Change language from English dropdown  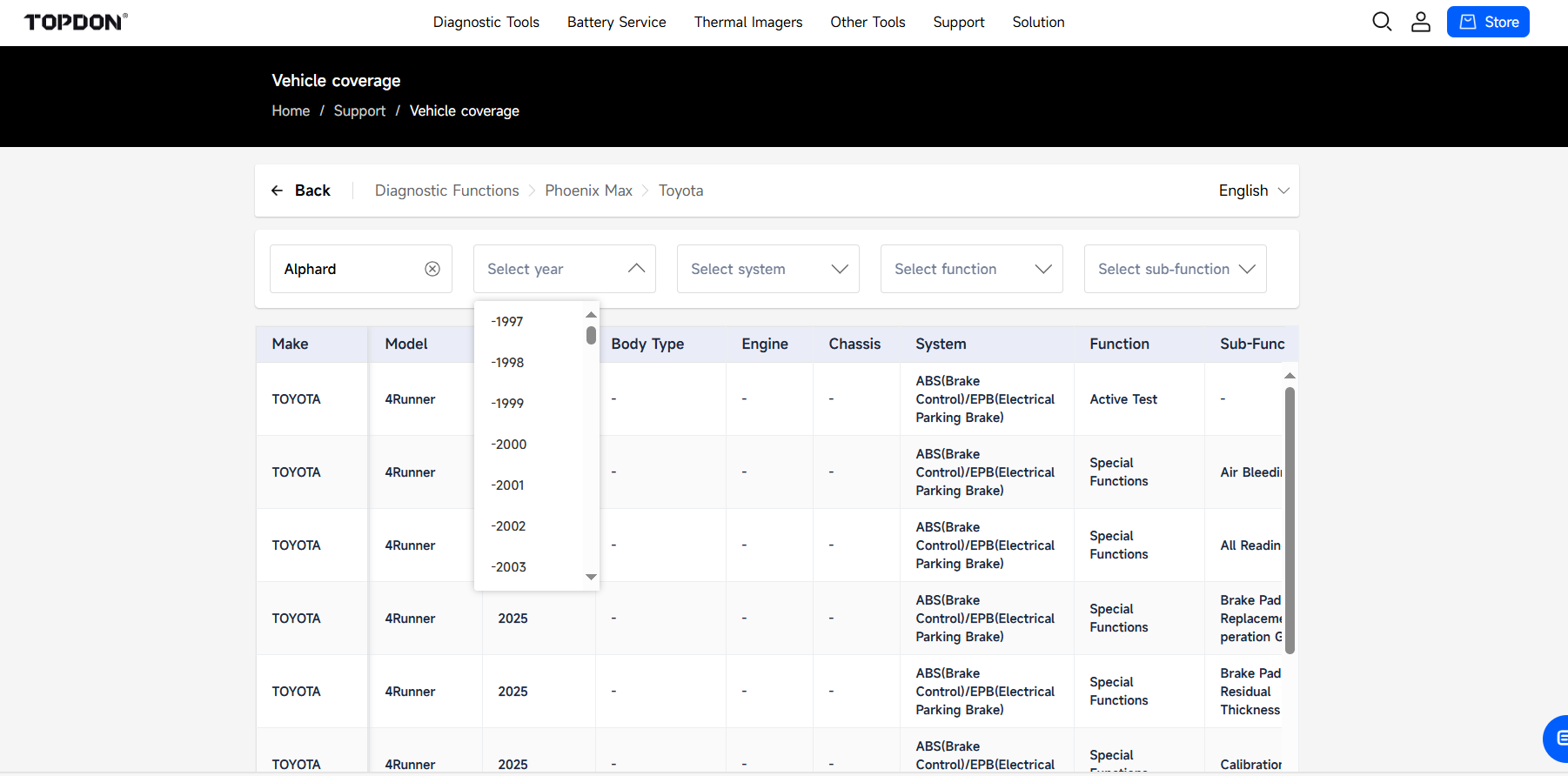tap(1254, 191)
